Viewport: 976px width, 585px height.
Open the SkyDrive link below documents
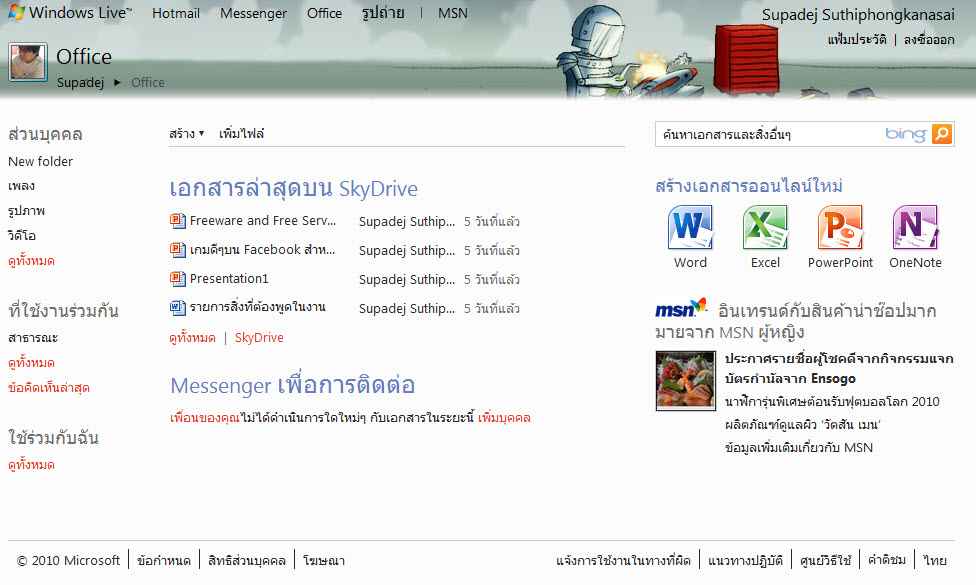tap(259, 338)
